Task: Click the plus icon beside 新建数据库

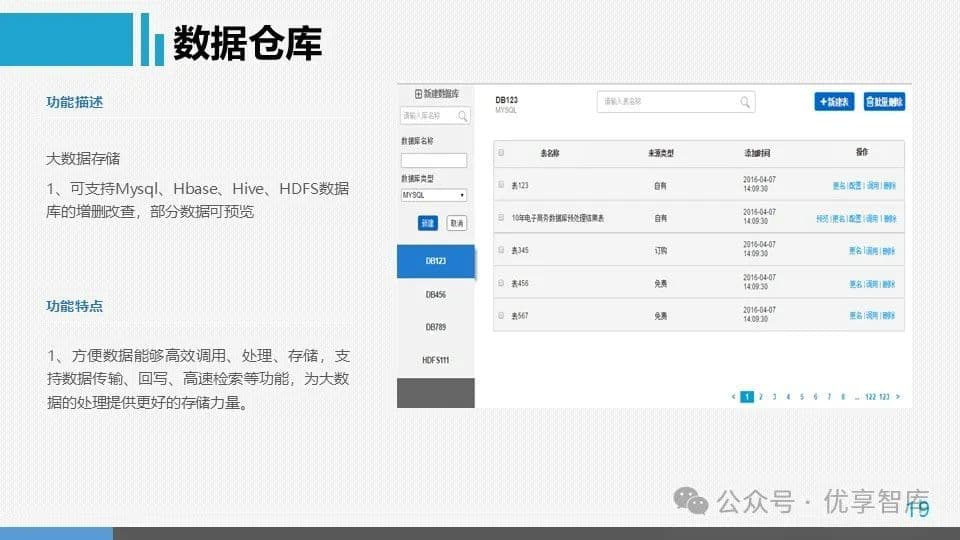Action: coord(419,94)
